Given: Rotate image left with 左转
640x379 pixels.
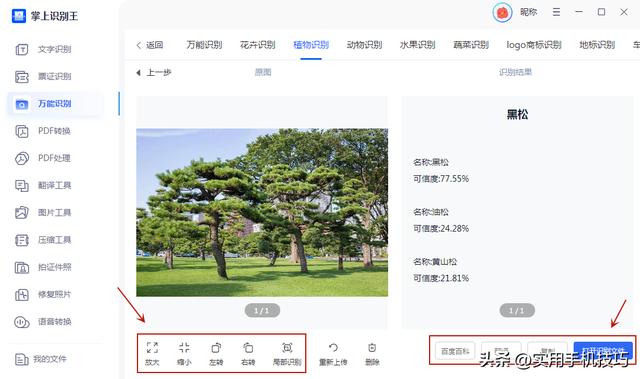Looking at the screenshot, I should [x=216, y=353].
